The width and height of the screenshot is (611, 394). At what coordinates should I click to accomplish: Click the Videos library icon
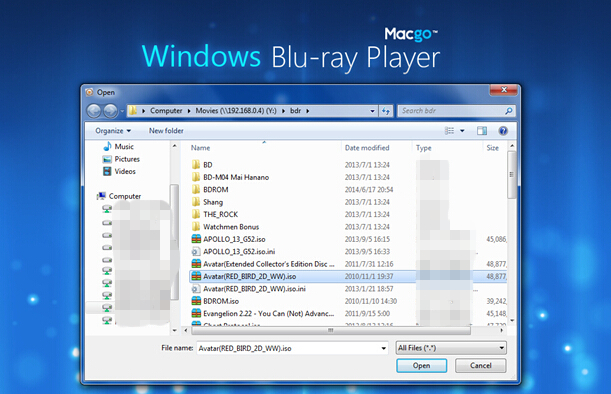click(107, 171)
